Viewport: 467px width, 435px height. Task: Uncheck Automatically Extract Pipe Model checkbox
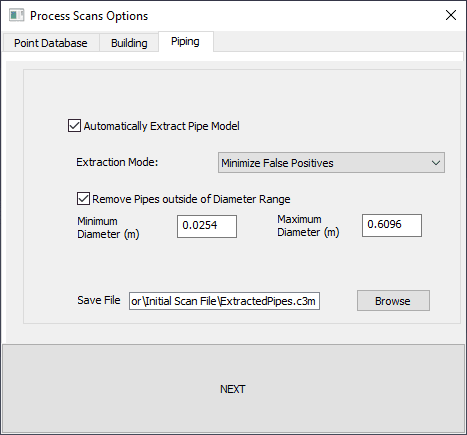tap(74, 126)
